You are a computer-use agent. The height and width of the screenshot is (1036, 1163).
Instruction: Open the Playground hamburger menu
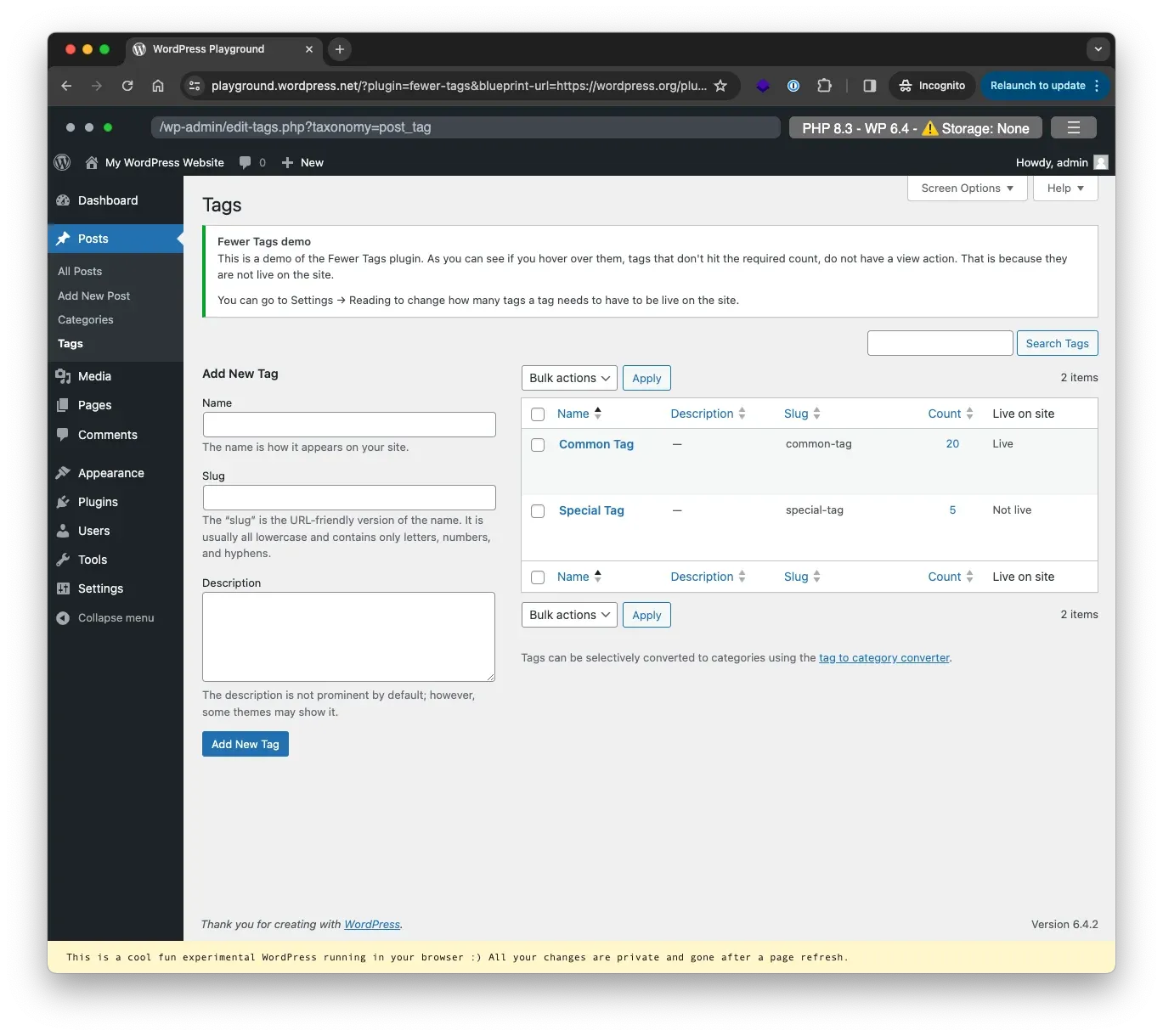coord(1073,127)
